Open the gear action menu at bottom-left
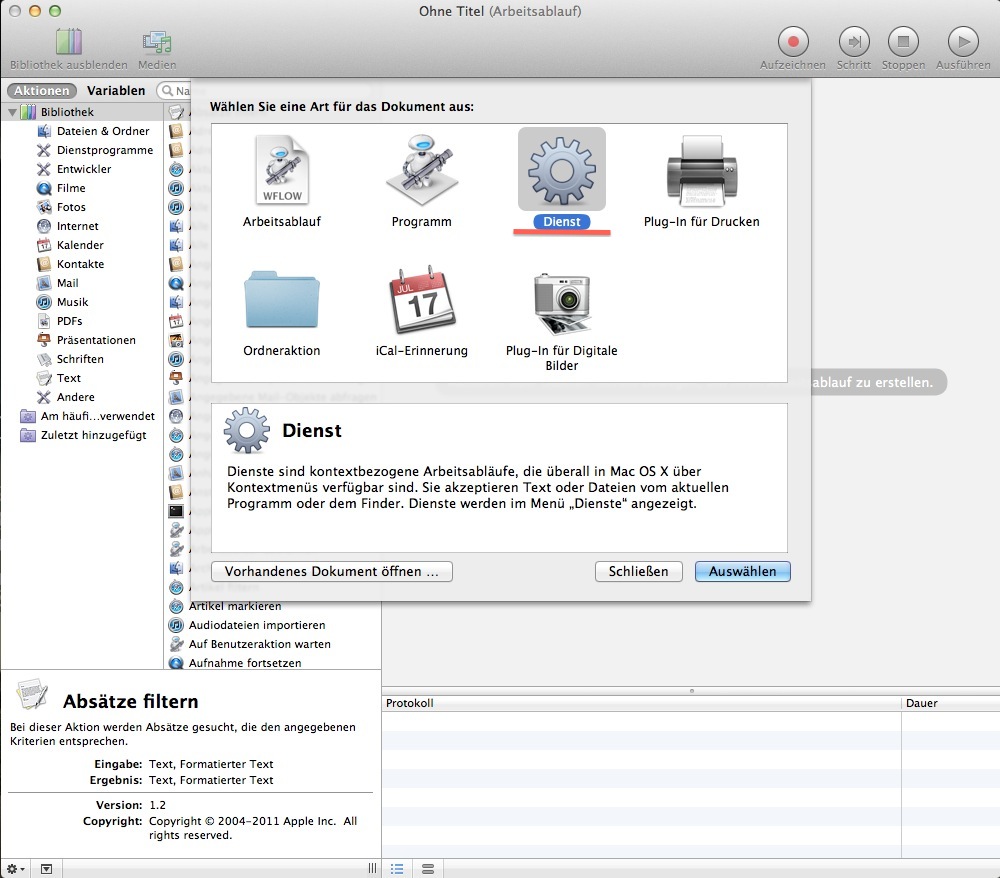 17,869
